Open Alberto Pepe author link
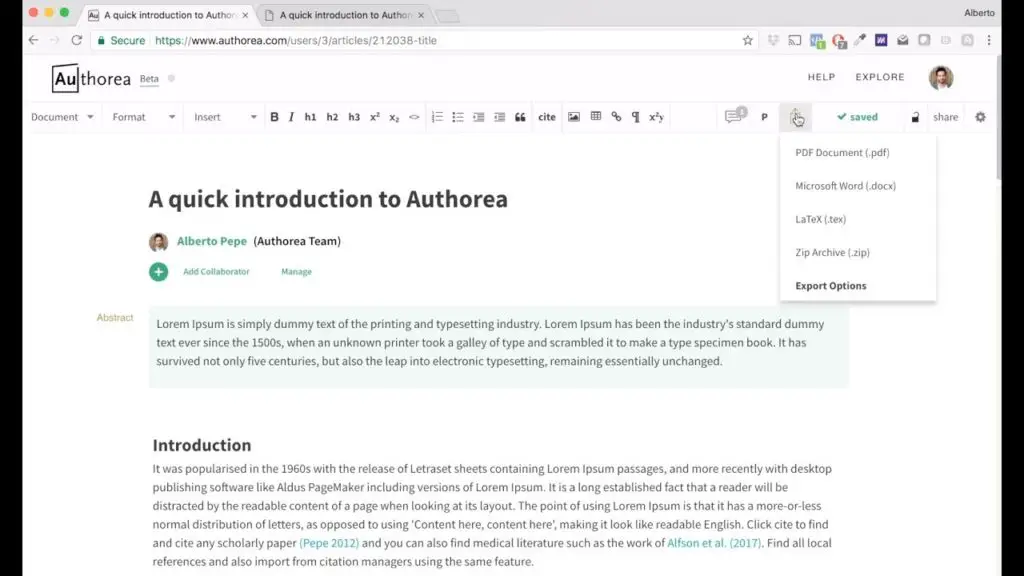Screen dimensions: 1024x576 tap(212, 241)
